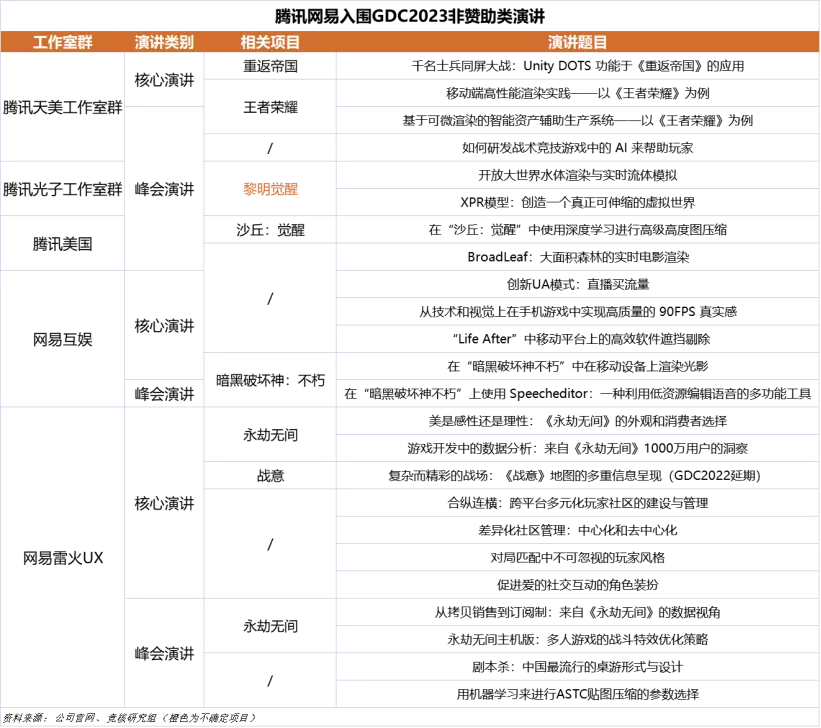Select the talk XPR模型：创造一个真正可伸缩的虚拟世界
This screenshot has width=821, height=728.
(578, 203)
